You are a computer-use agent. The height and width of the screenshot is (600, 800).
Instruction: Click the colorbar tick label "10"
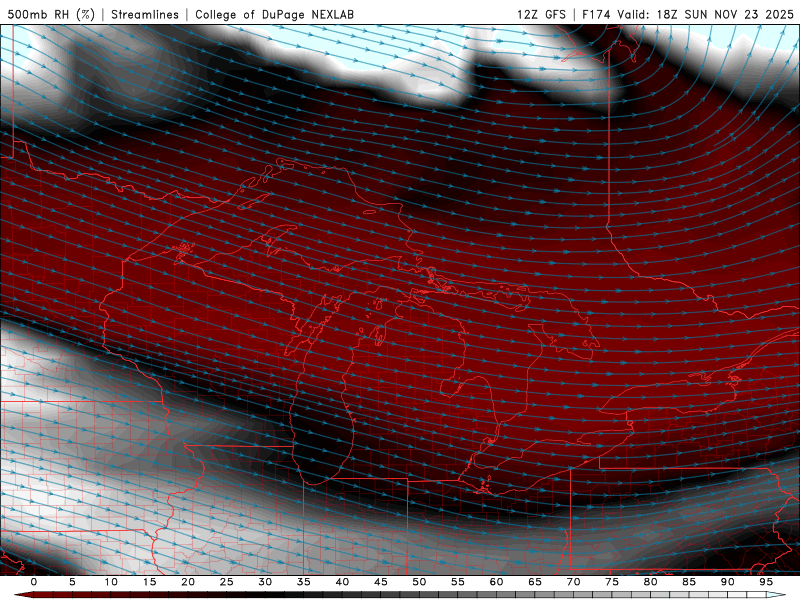pyautogui.click(x=111, y=582)
